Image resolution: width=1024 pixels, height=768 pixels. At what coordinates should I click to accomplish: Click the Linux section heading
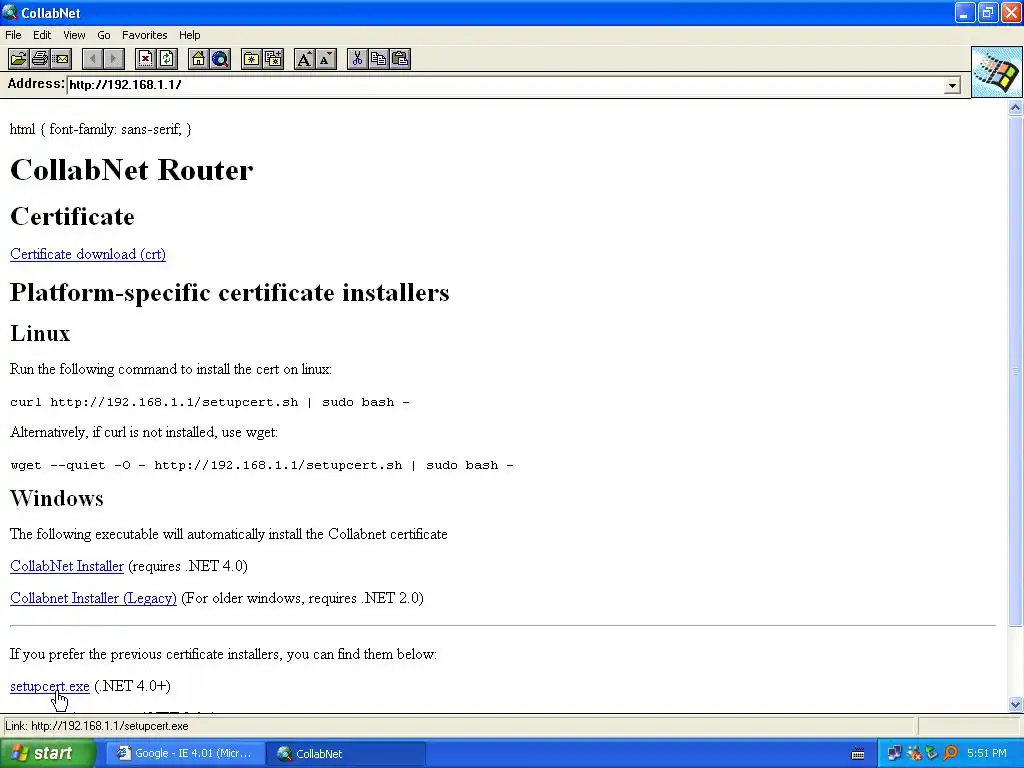click(x=40, y=334)
